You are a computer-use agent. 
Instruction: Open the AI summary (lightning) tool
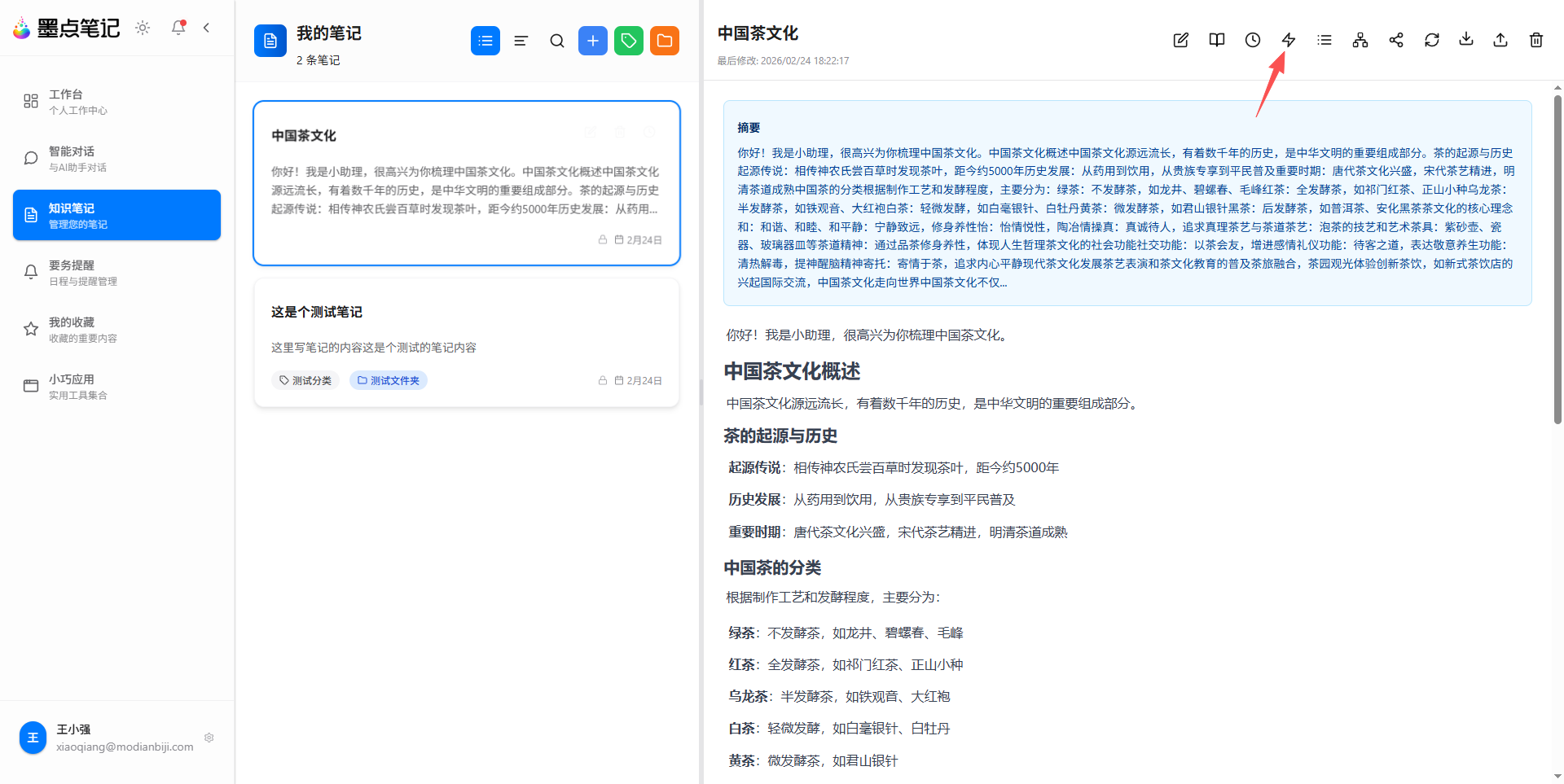point(1288,39)
